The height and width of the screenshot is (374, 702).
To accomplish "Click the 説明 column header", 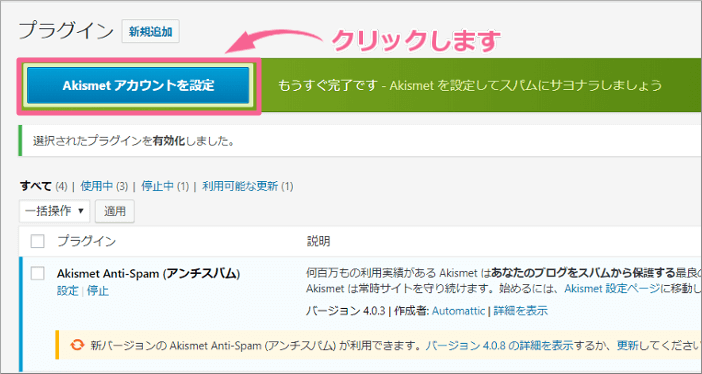I will 318,241.
